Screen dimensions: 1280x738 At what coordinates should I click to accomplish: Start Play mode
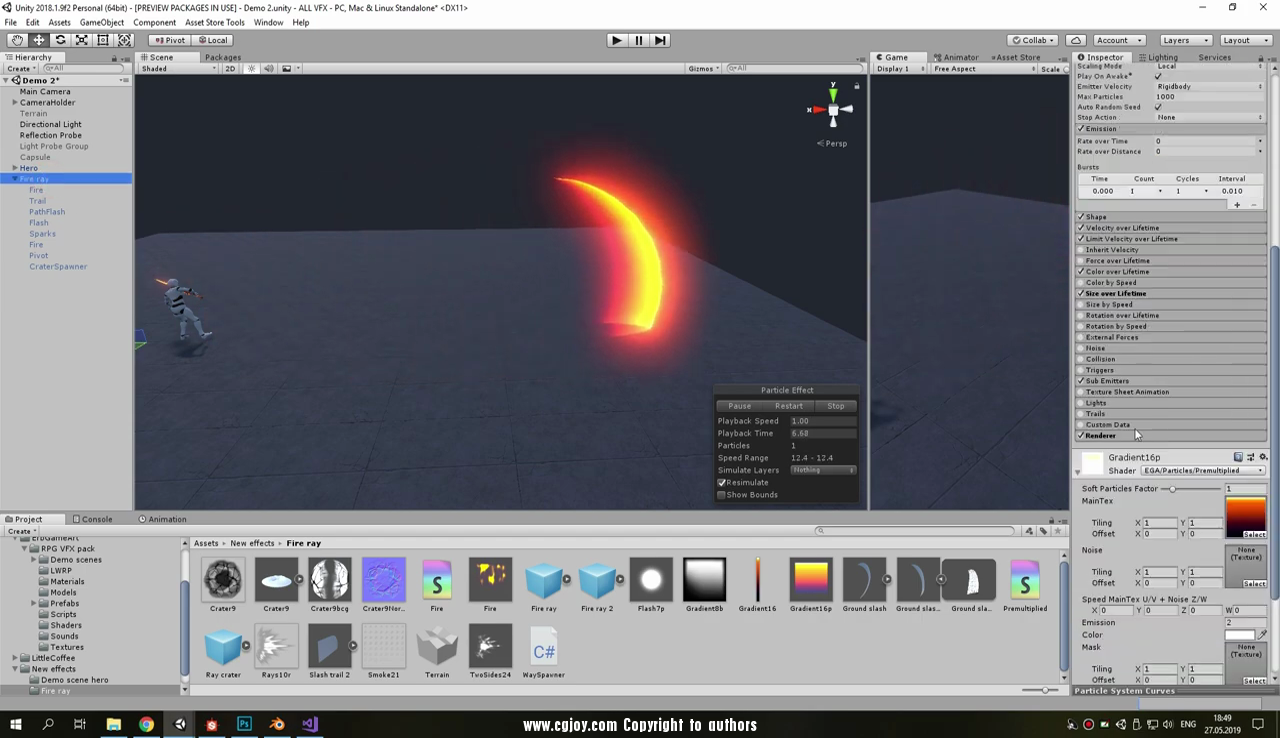coord(616,40)
